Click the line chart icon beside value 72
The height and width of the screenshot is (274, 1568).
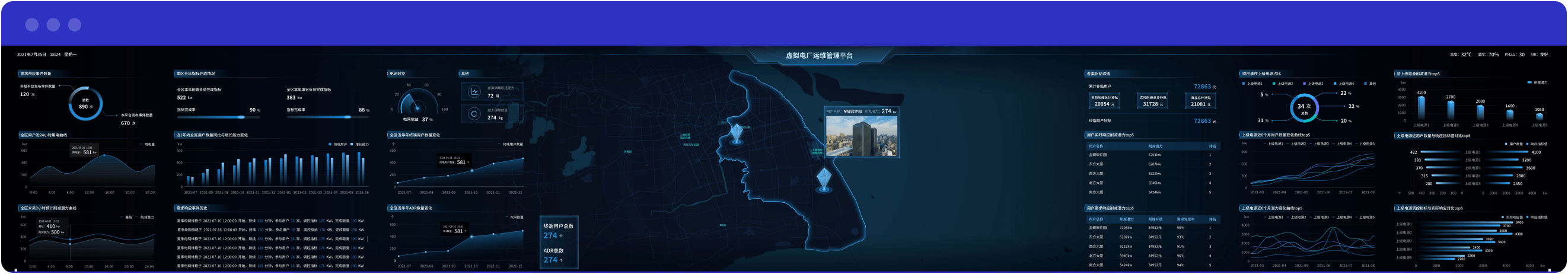(x=474, y=92)
